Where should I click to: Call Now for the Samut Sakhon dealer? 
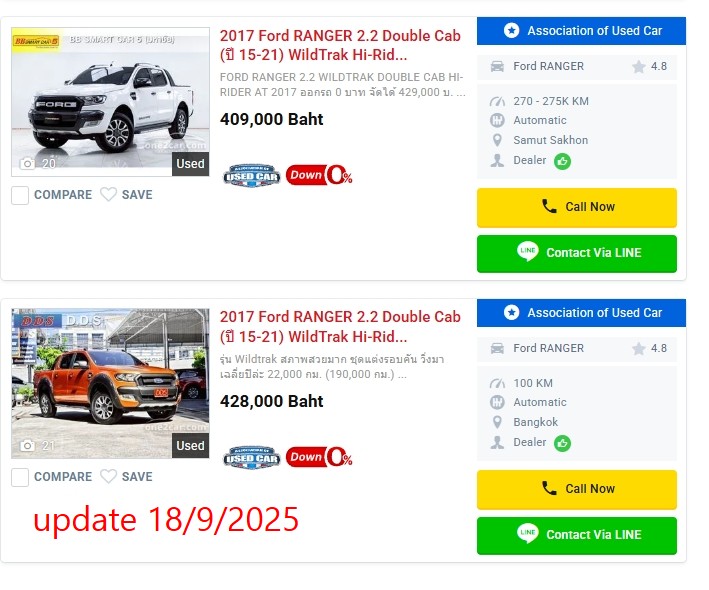click(x=577, y=207)
